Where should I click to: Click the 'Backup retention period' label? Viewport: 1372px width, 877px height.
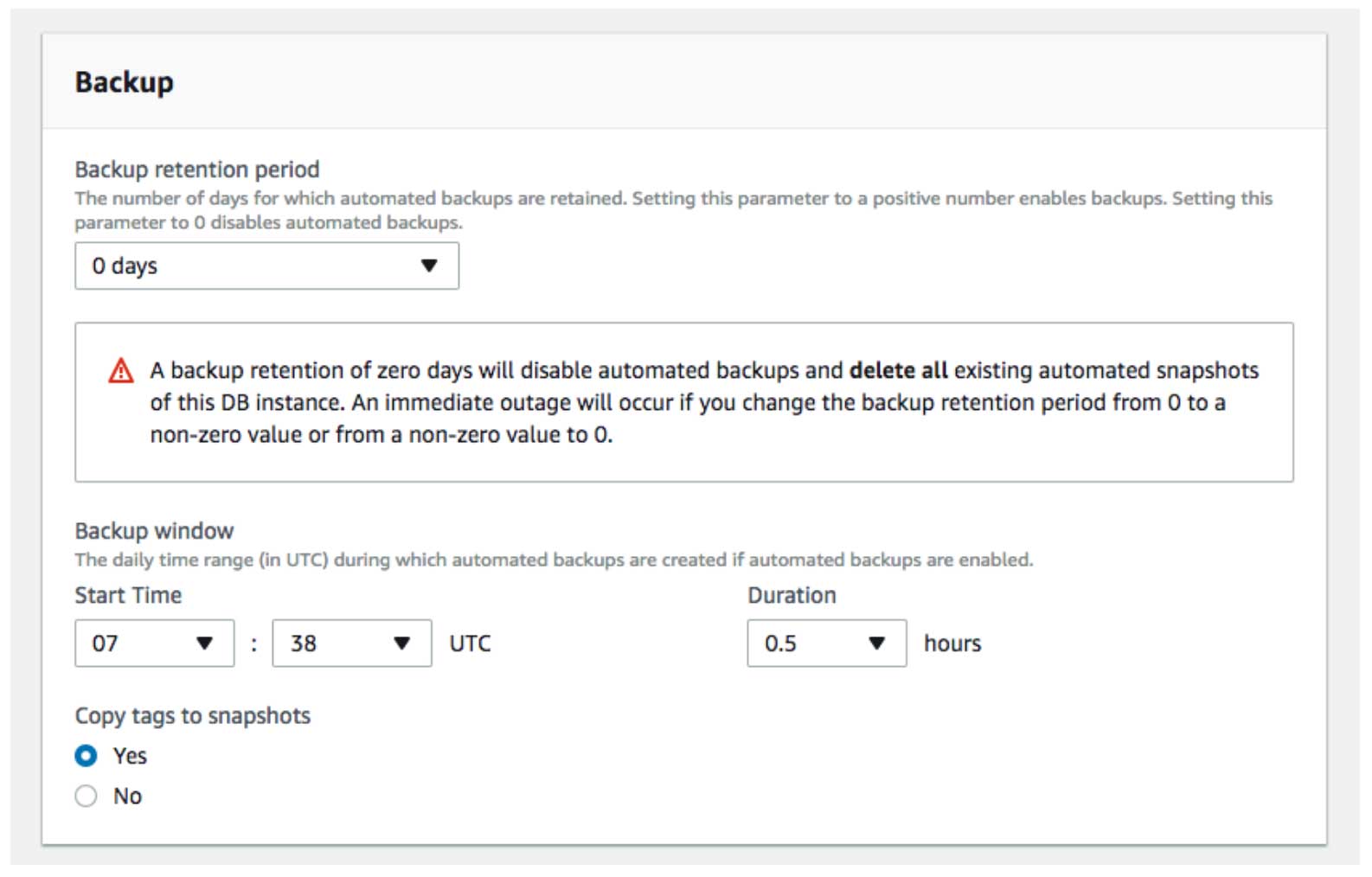(197, 170)
